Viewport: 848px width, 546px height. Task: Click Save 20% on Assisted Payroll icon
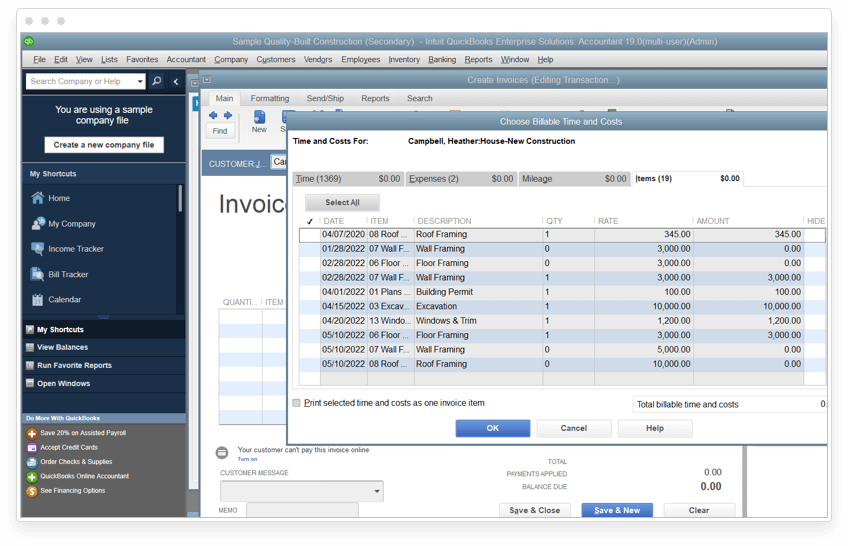(x=32, y=433)
